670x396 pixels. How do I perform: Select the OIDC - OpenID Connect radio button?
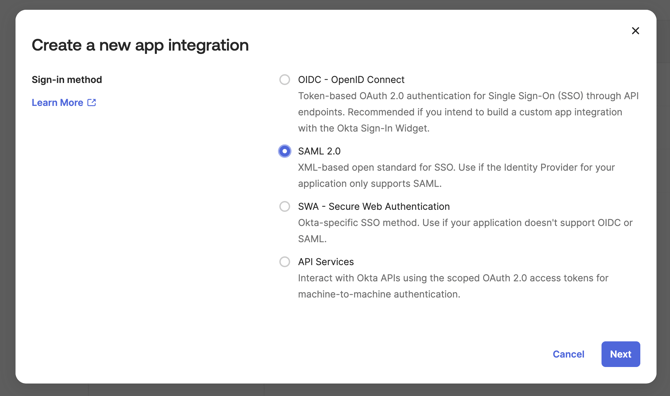[x=285, y=80]
